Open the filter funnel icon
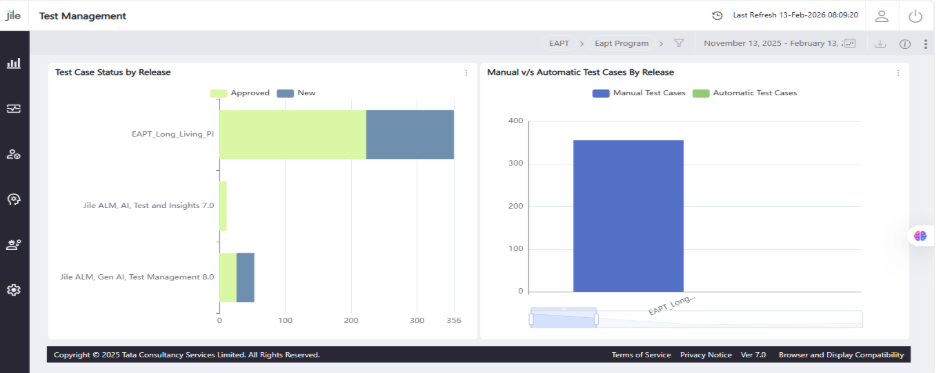Image resolution: width=936 pixels, height=373 pixels. point(679,43)
